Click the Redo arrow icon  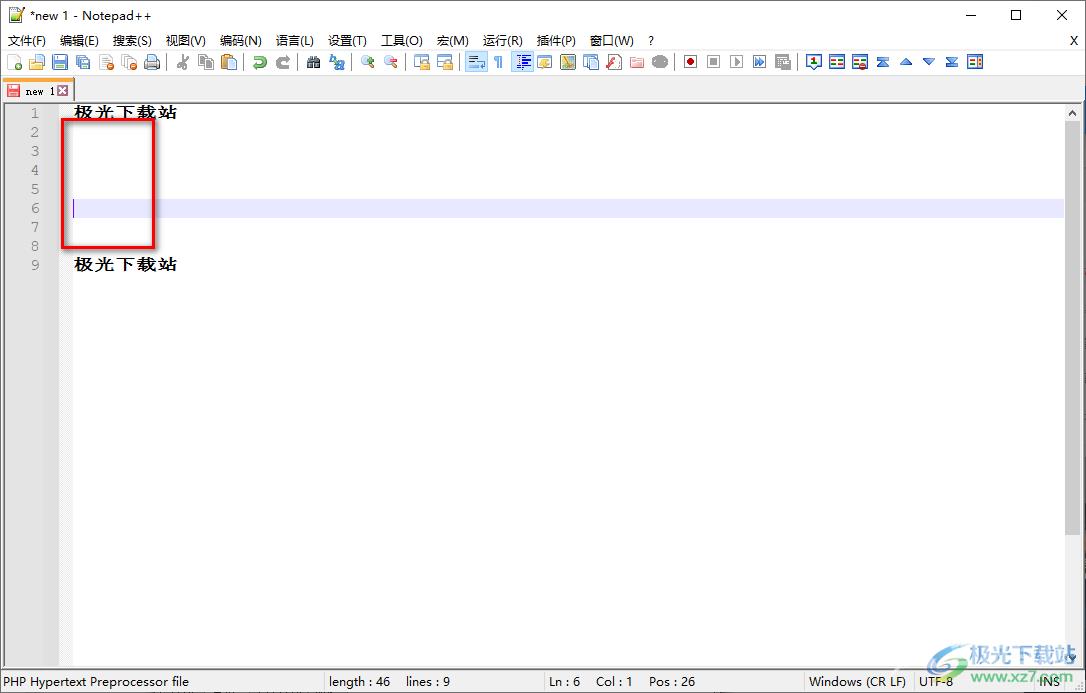tap(283, 62)
